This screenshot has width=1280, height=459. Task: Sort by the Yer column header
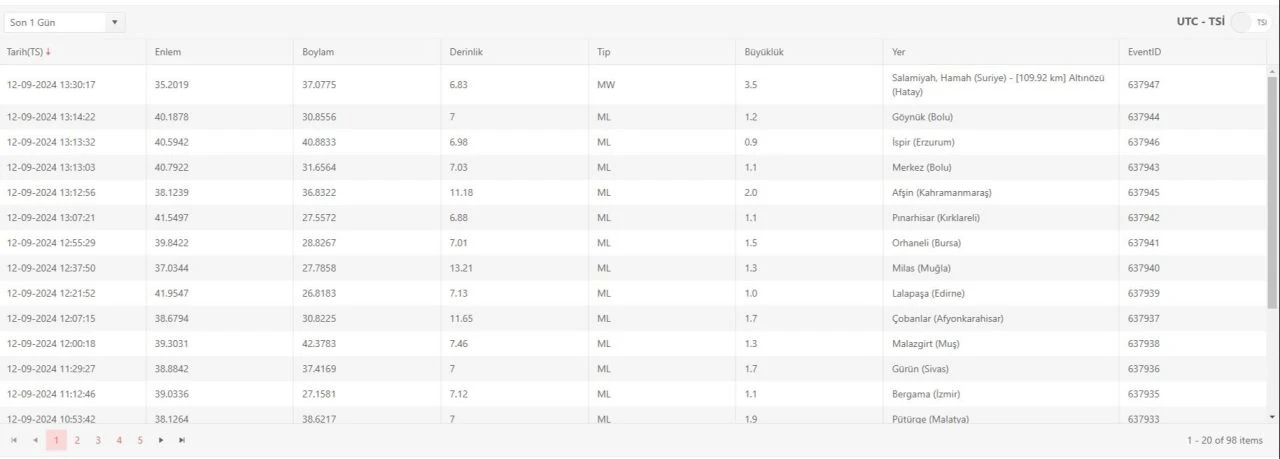pyautogui.click(x=898, y=52)
